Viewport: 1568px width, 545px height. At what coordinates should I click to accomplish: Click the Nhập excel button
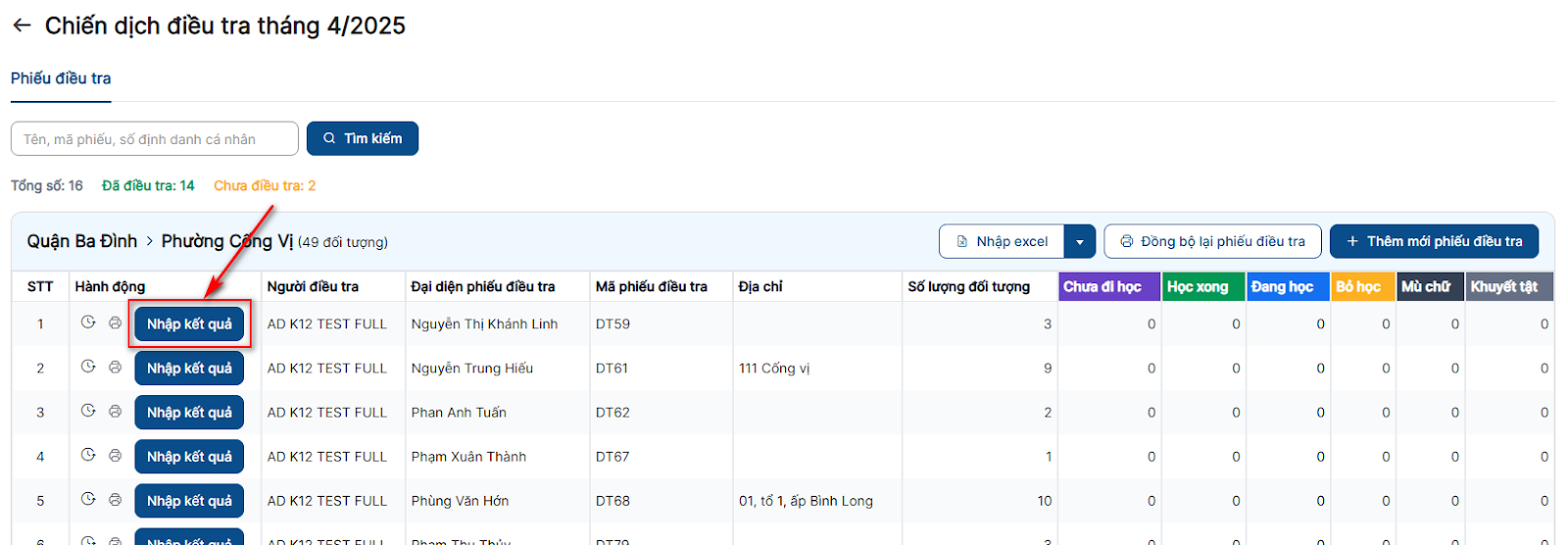pos(1002,241)
